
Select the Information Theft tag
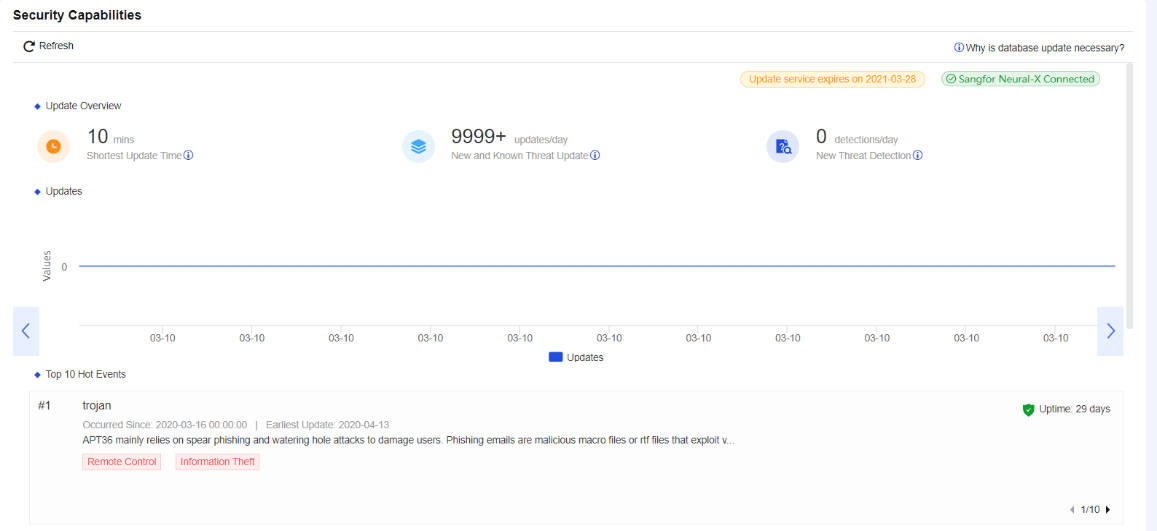coord(217,462)
